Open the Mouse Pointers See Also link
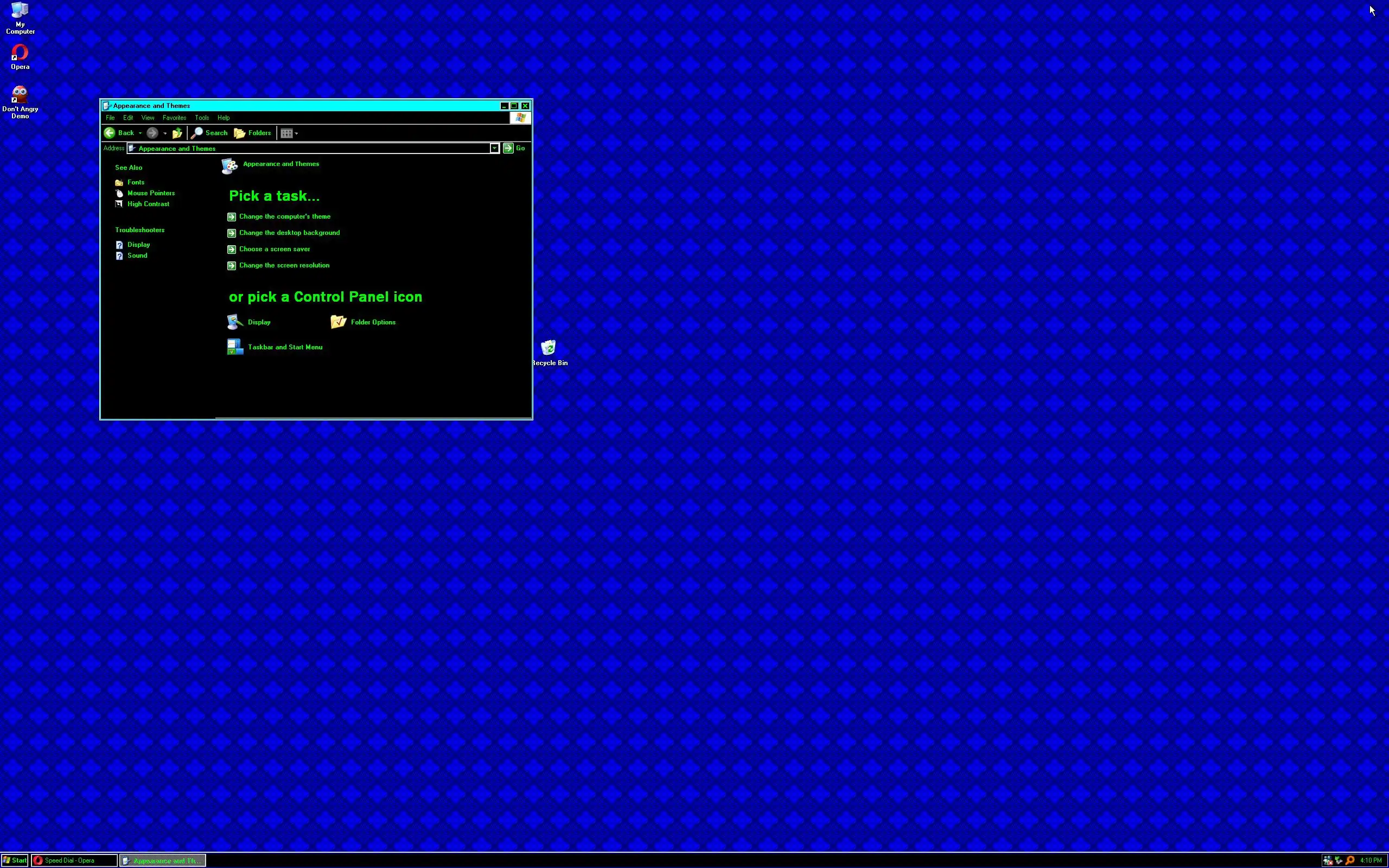1389x868 pixels. [x=151, y=193]
